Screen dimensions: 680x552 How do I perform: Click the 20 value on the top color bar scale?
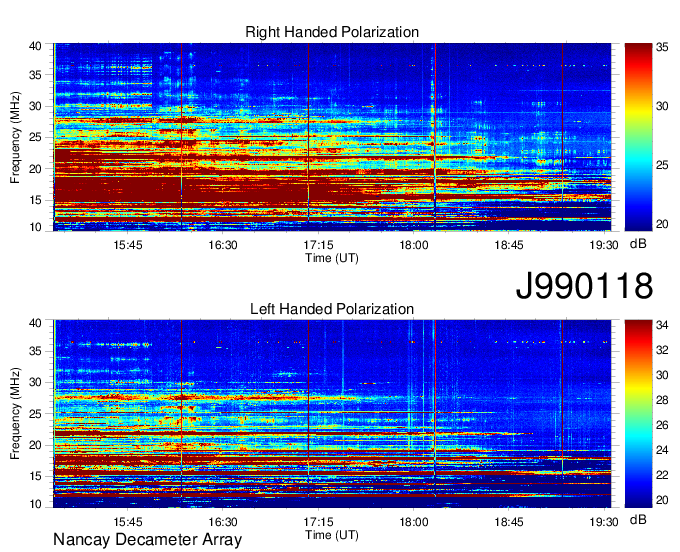[662, 224]
